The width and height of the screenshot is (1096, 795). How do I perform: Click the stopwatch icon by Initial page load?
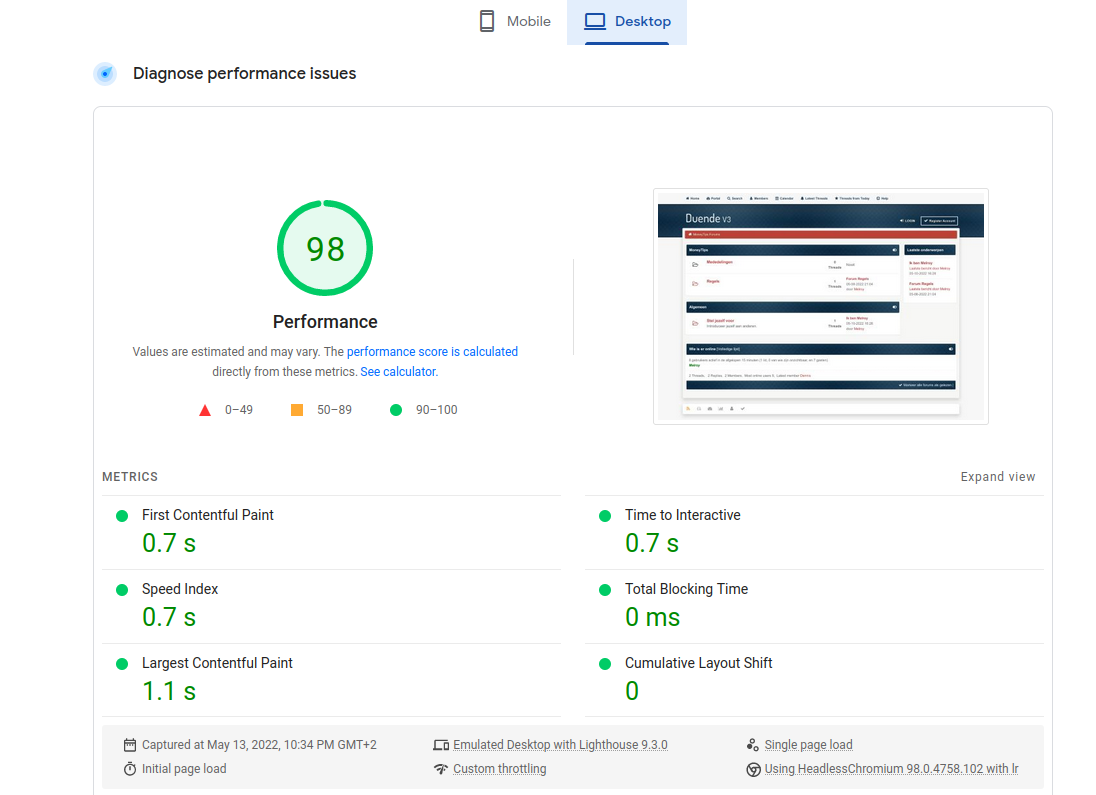[130, 769]
